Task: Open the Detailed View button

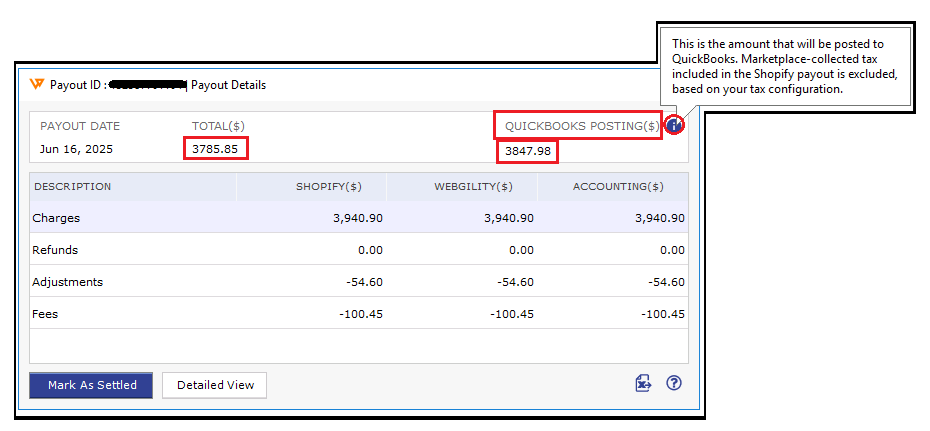Action: point(214,385)
